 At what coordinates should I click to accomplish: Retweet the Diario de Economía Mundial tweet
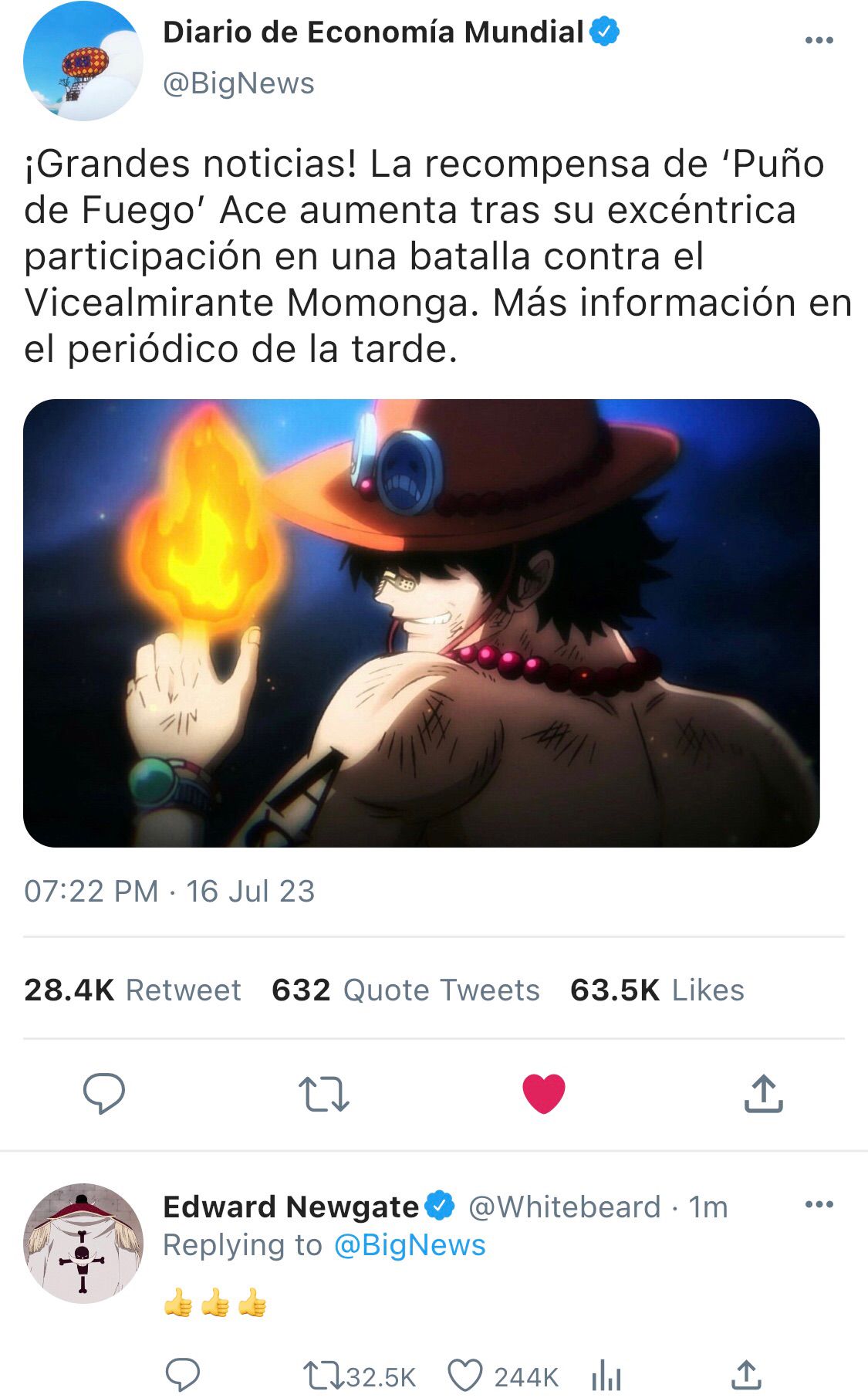coord(323,1094)
